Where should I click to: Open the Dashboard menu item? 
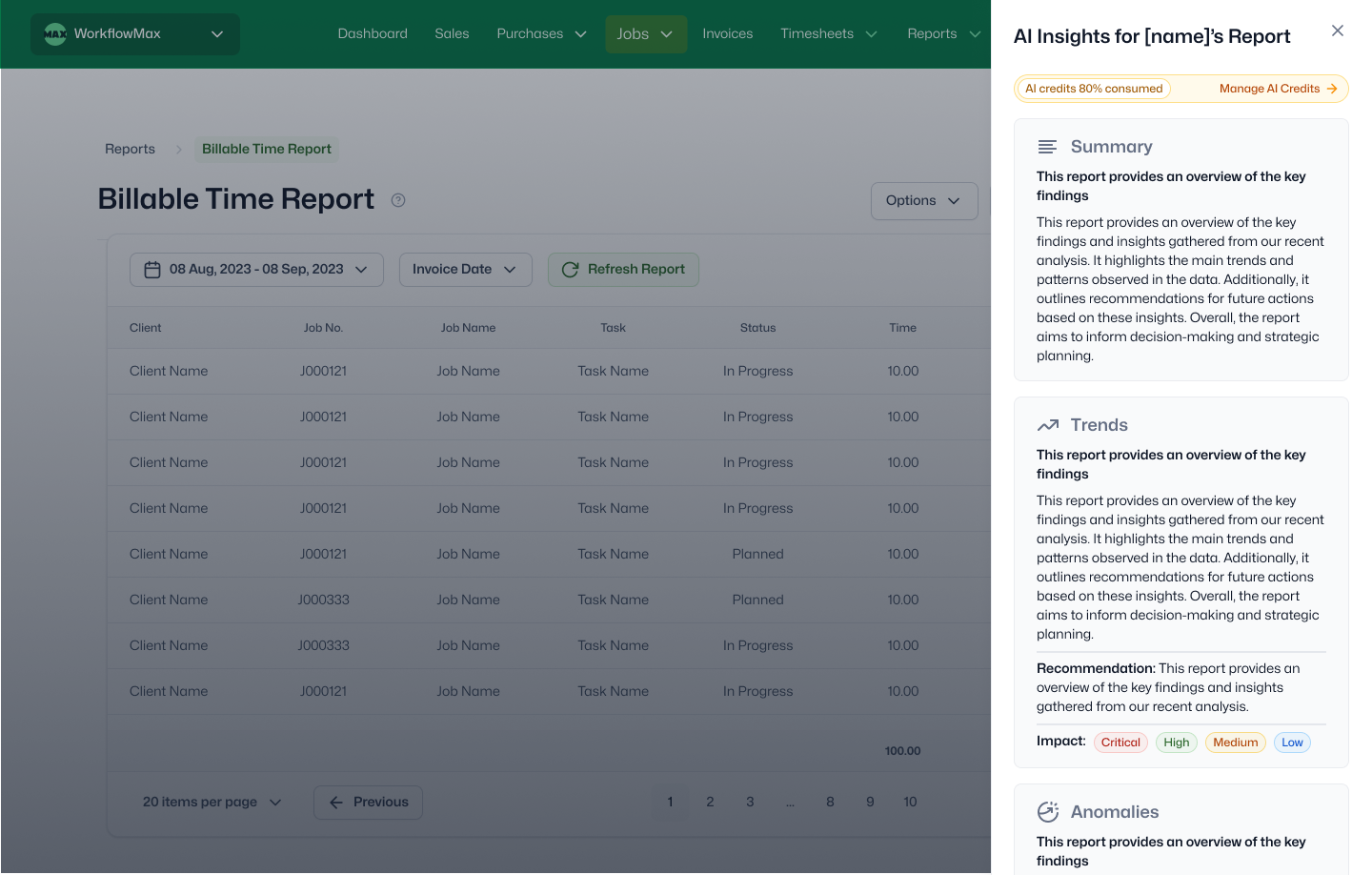(372, 33)
